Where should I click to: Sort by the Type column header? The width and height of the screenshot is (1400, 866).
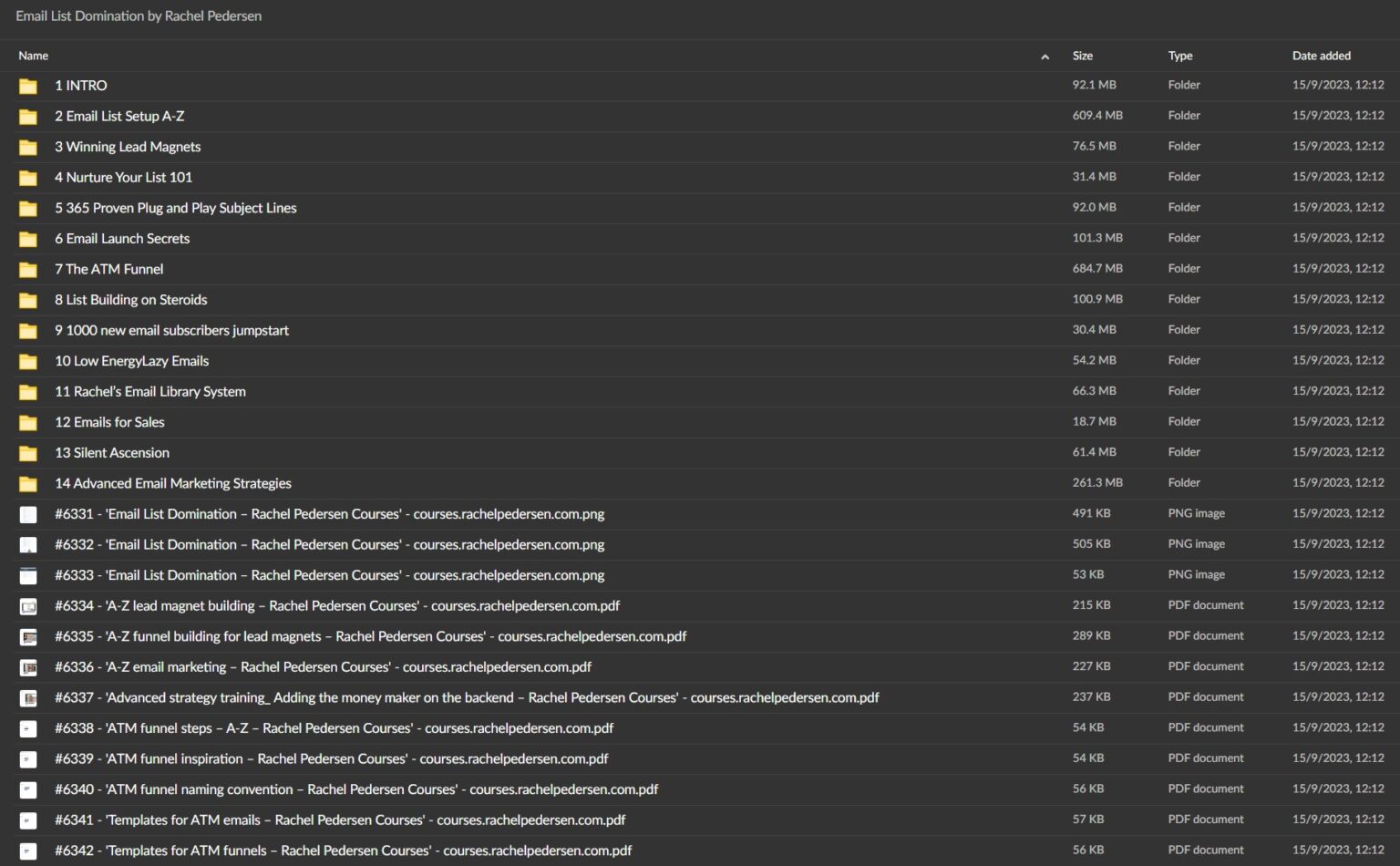point(1179,56)
